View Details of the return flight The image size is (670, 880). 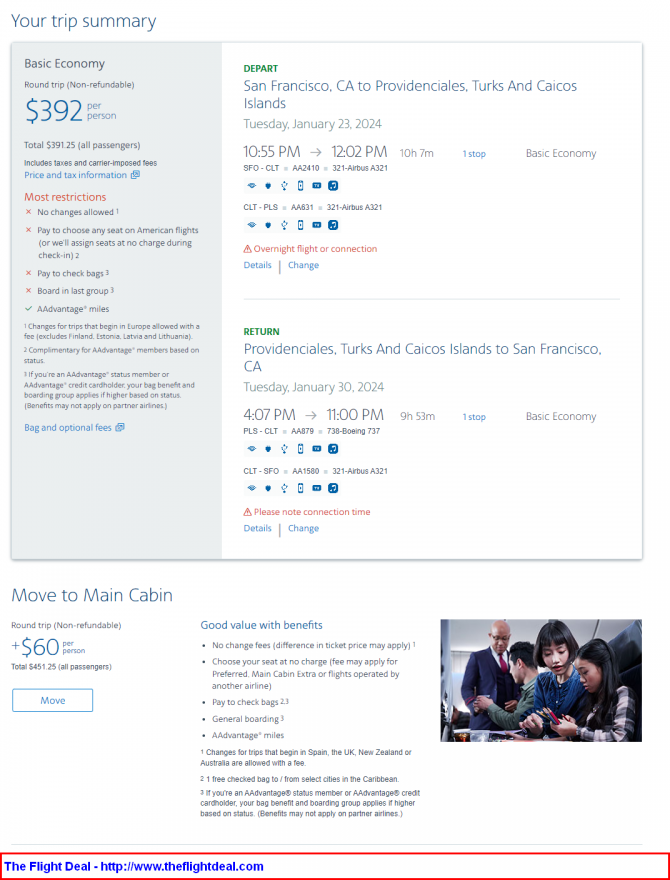click(258, 528)
